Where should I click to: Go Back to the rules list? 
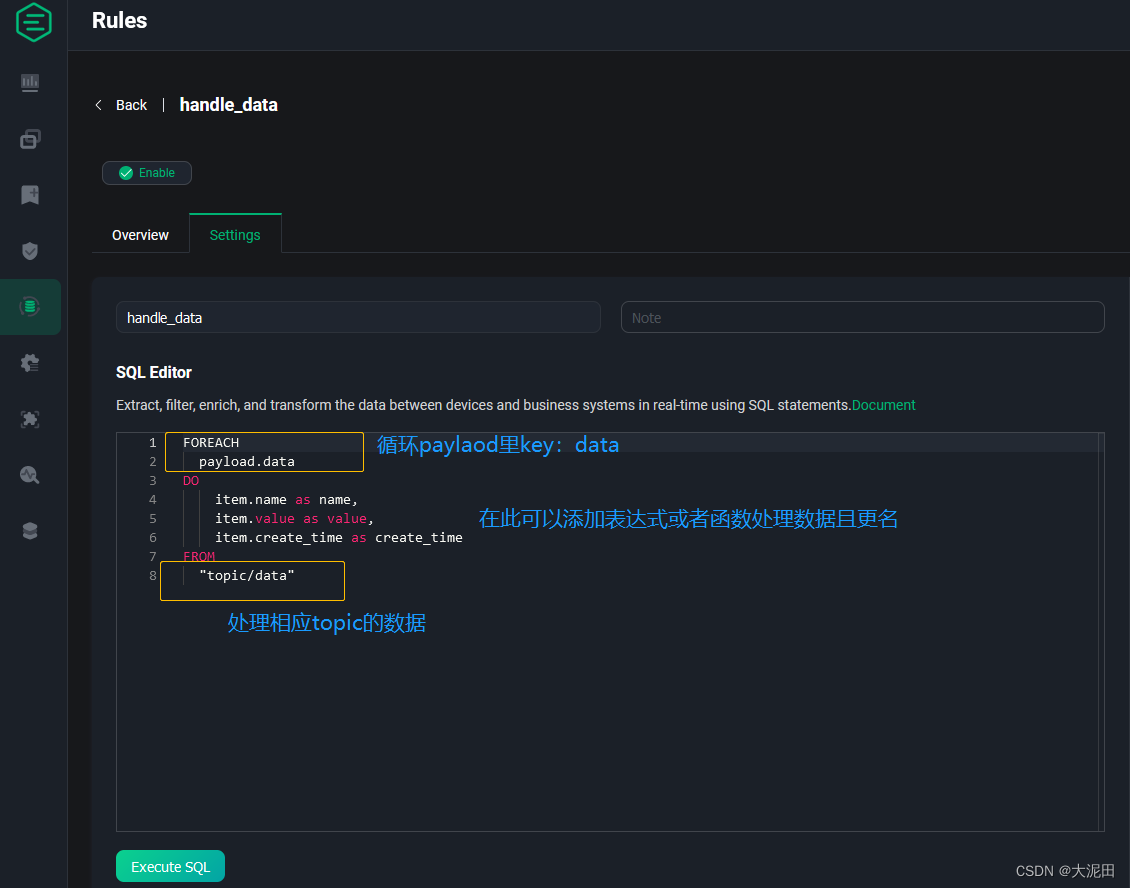click(131, 105)
